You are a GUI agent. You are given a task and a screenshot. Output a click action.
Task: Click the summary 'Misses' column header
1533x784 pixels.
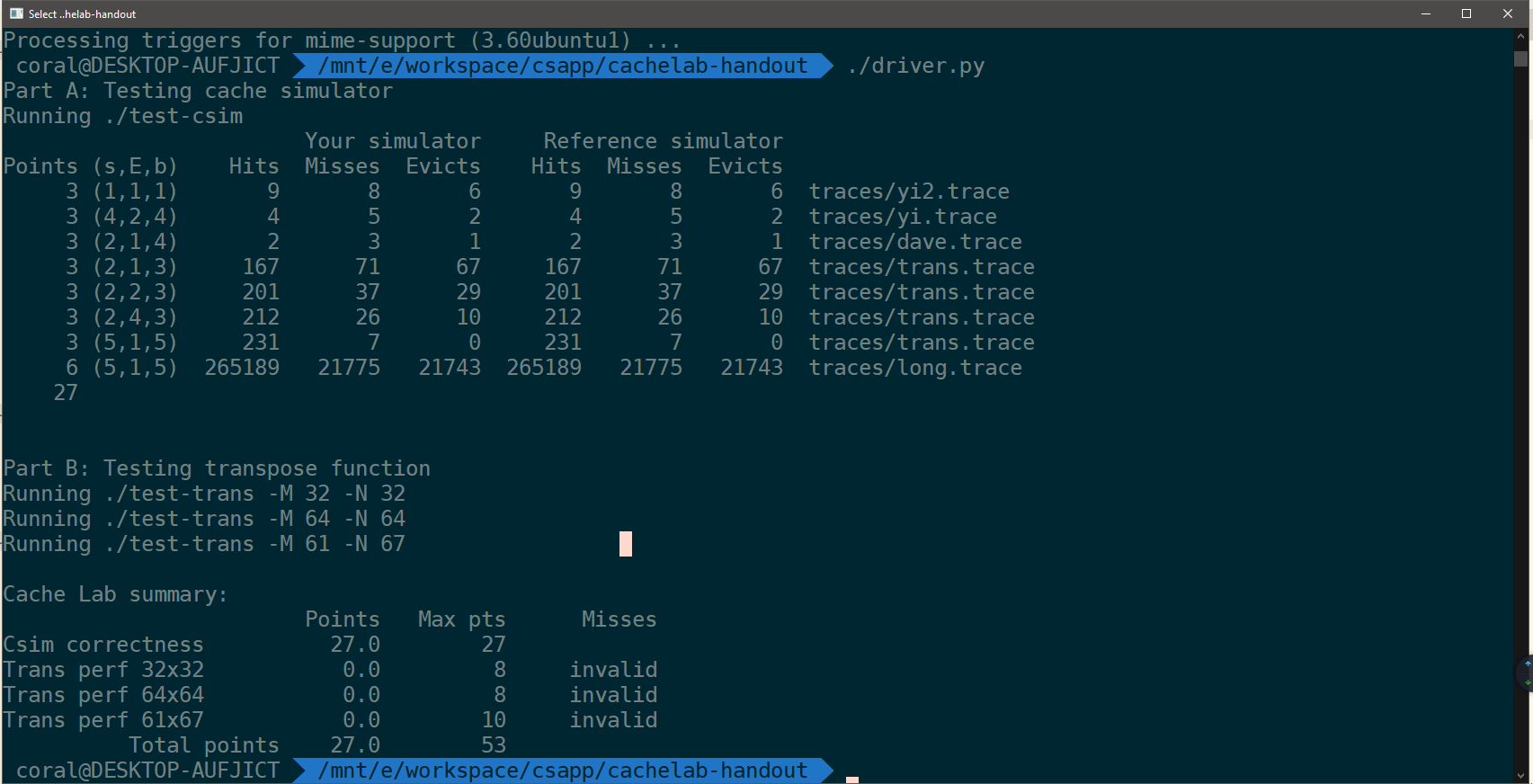click(619, 619)
